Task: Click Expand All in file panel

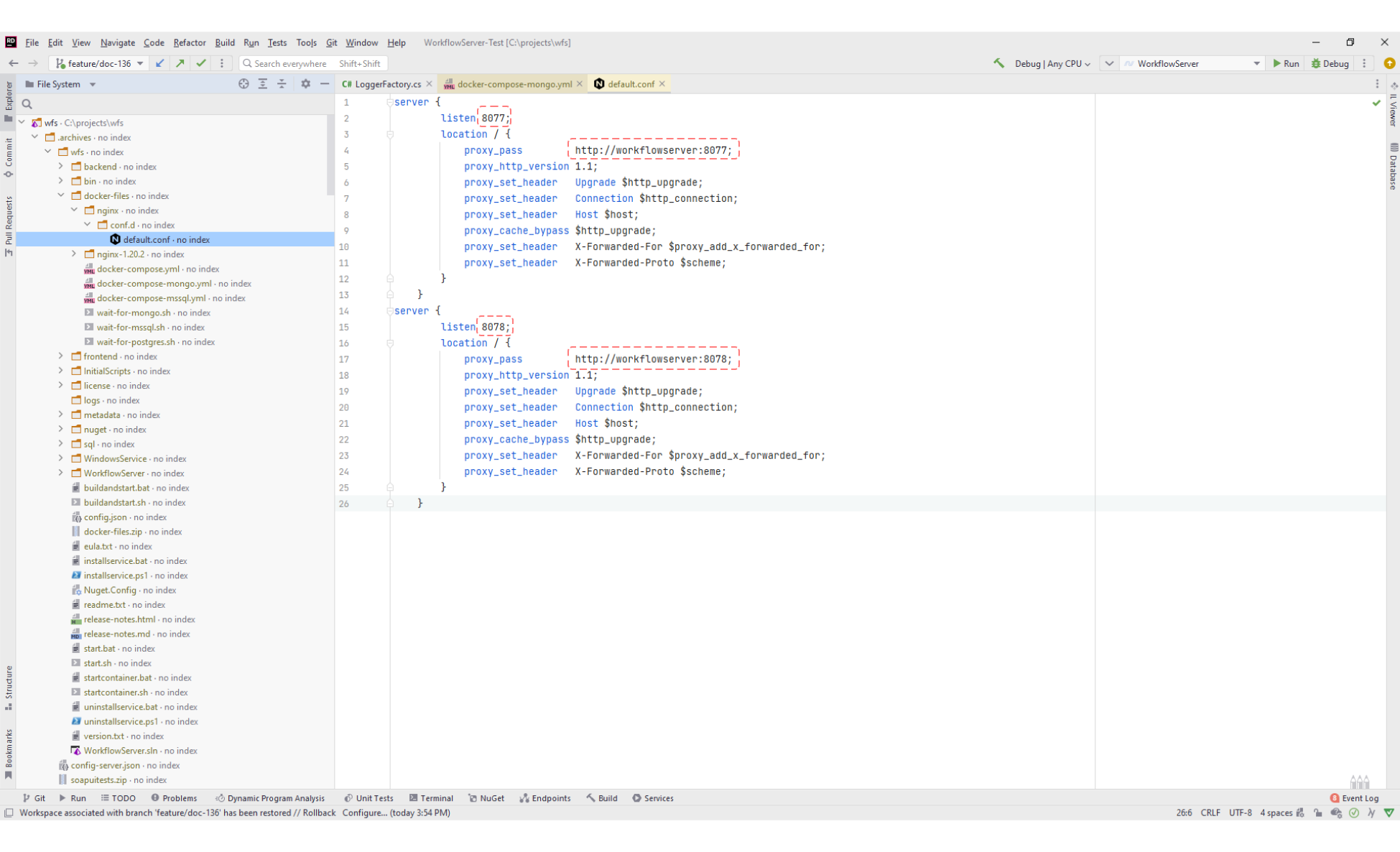Action: point(263,84)
